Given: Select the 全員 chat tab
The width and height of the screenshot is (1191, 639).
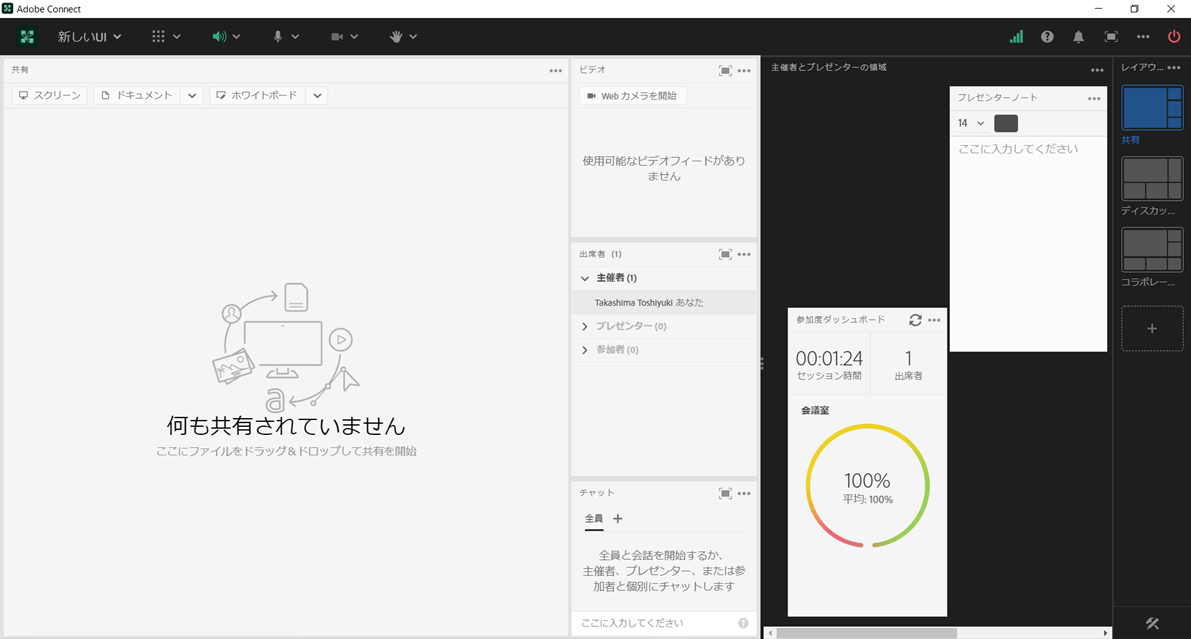Looking at the screenshot, I should point(592,519).
